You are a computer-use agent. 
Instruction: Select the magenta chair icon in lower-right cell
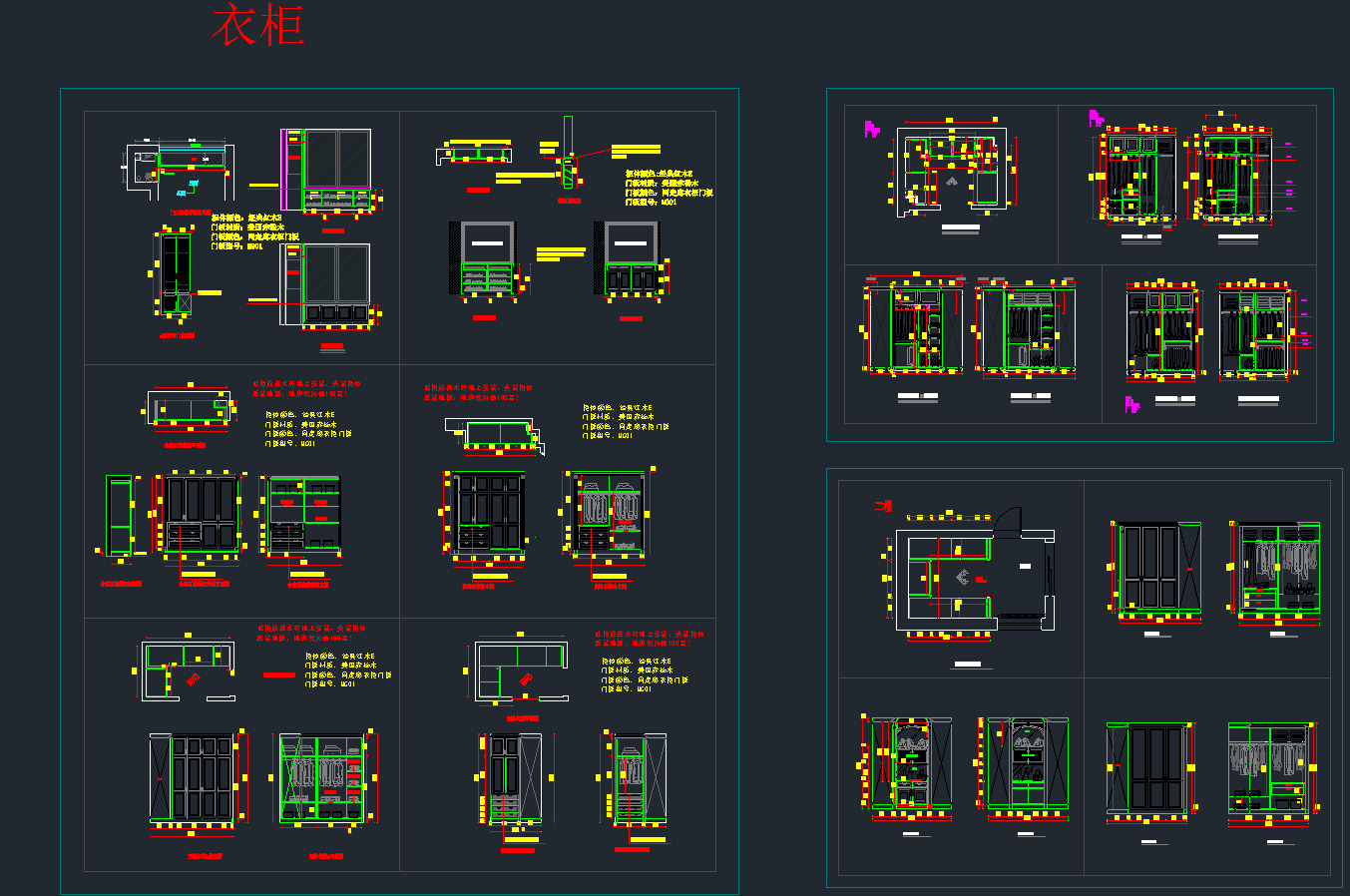(x=1131, y=404)
